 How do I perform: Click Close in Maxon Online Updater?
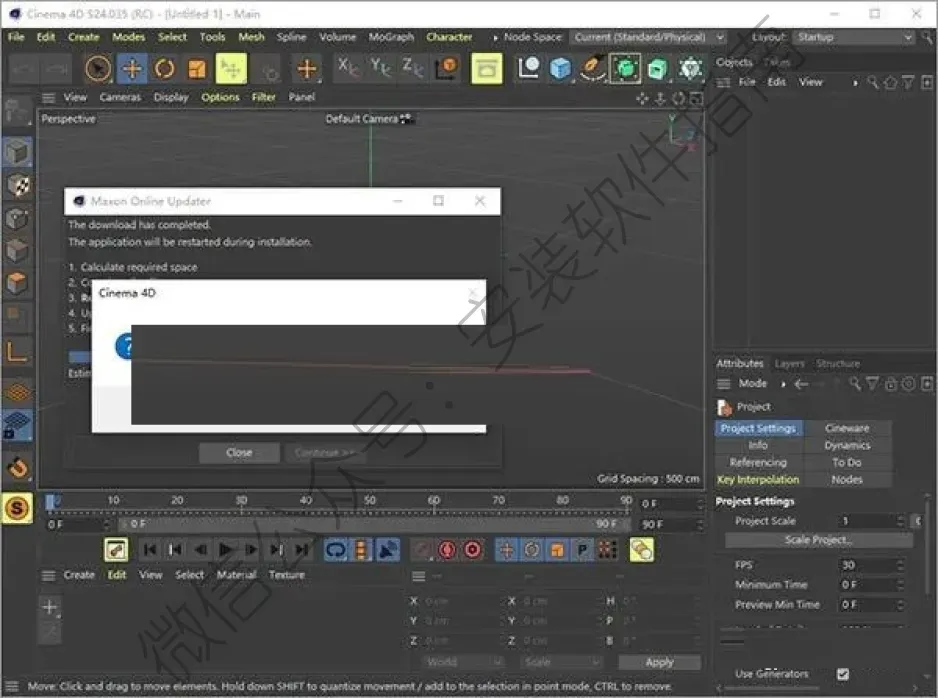coord(239,453)
